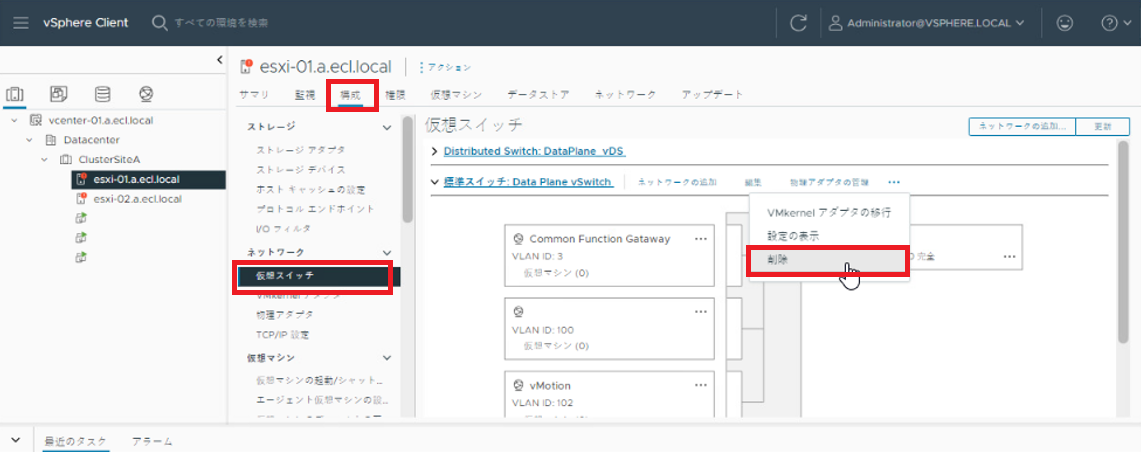Viewport: 1141px width, 452px height.
Task: Open the help question mark menu
Action: point(1114,23)
